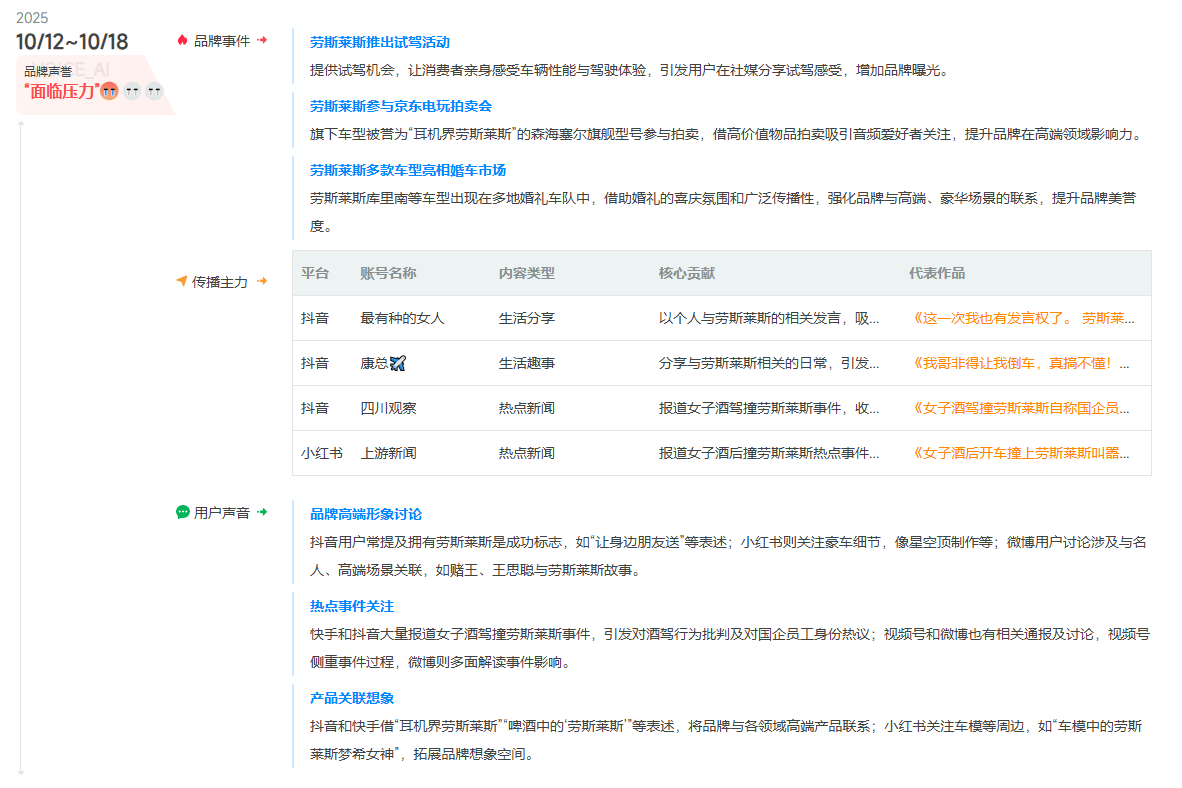The image size is (1182, 788).
Task: Select the 上游新闻 account row on 小红书
Action: (388, 453)
